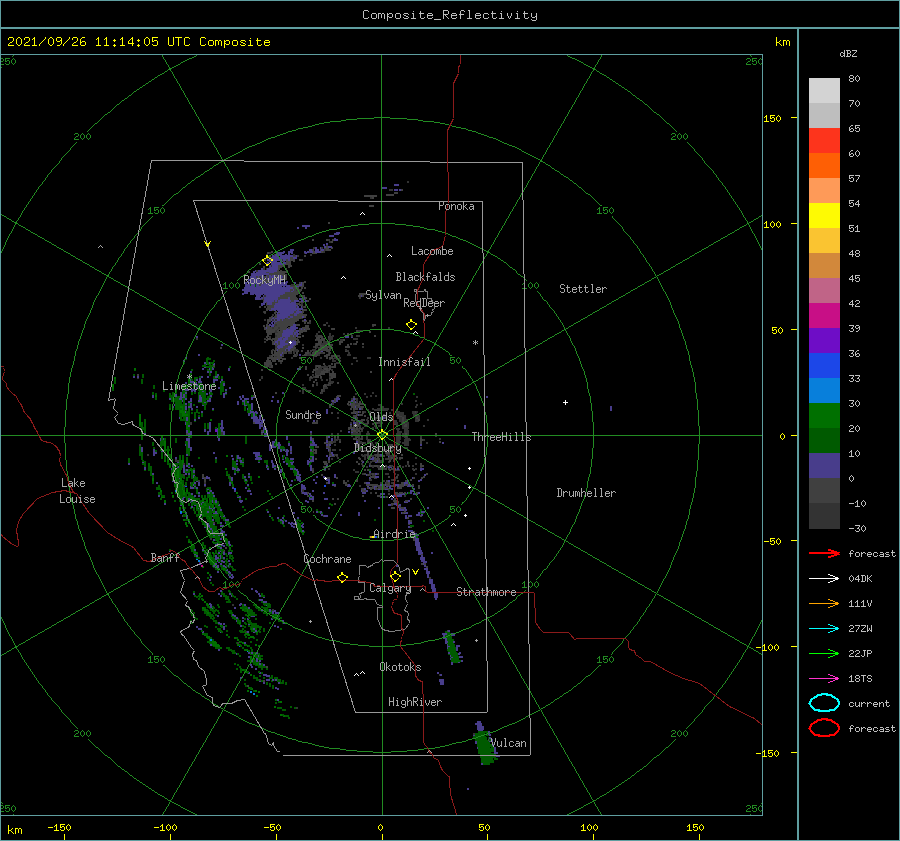Click the ThreeHills town label
This screenshot has height=841, width=900.
(501, 437)
